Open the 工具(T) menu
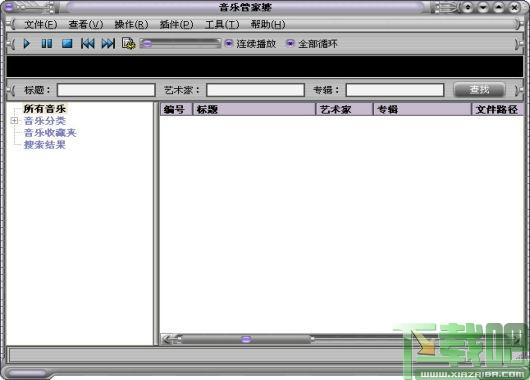The width and height of the screenshot is (530, 380). click(222, 24)
